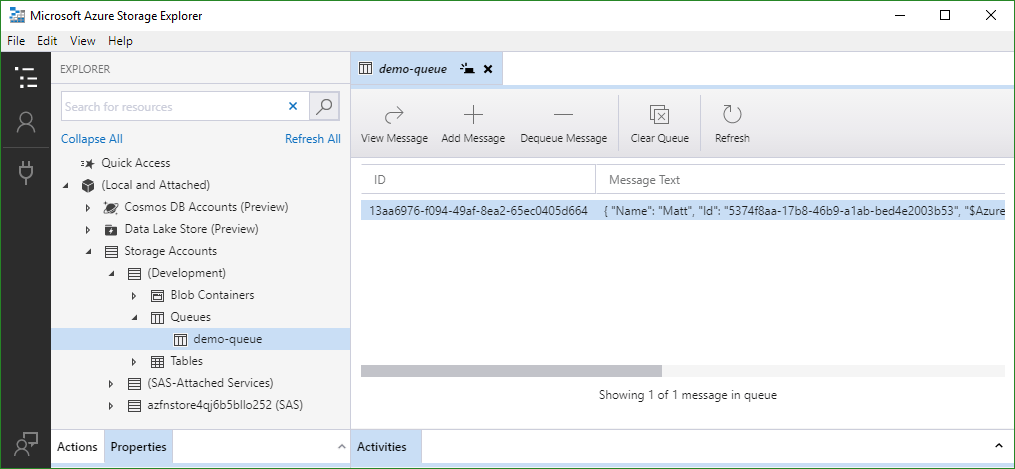Click the Data Lake Store folder icon
The width and height of the screenshot is (1015, 469).
tap(111, 230)
